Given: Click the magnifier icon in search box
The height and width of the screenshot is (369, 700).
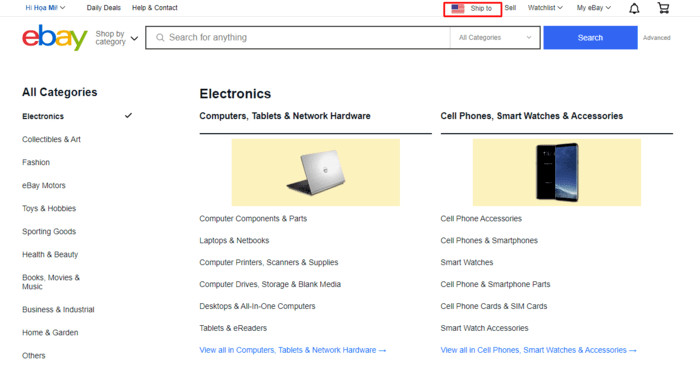Looking at the screenshot, I should click(x=160, y=37).
